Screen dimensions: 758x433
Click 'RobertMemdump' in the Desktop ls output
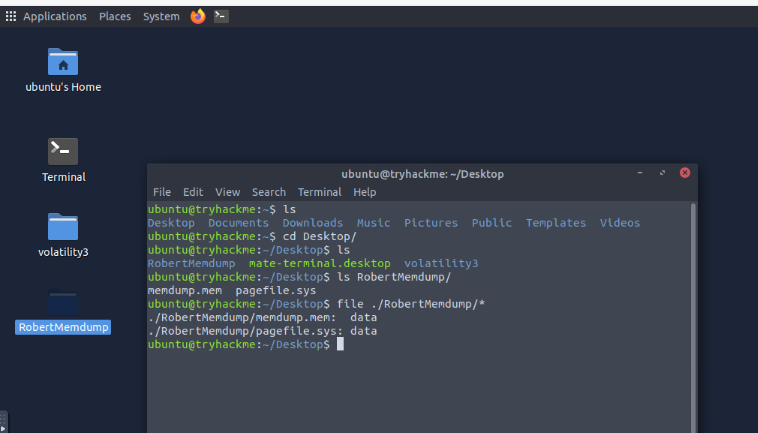(x=191, y=263)
